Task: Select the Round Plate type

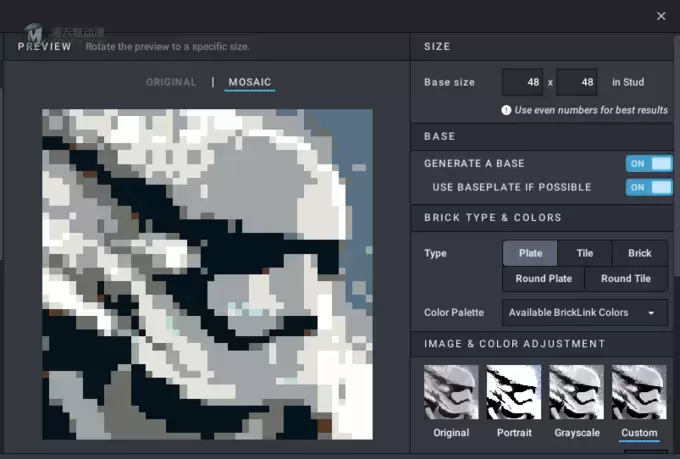Action: click(x=543, y=279)
